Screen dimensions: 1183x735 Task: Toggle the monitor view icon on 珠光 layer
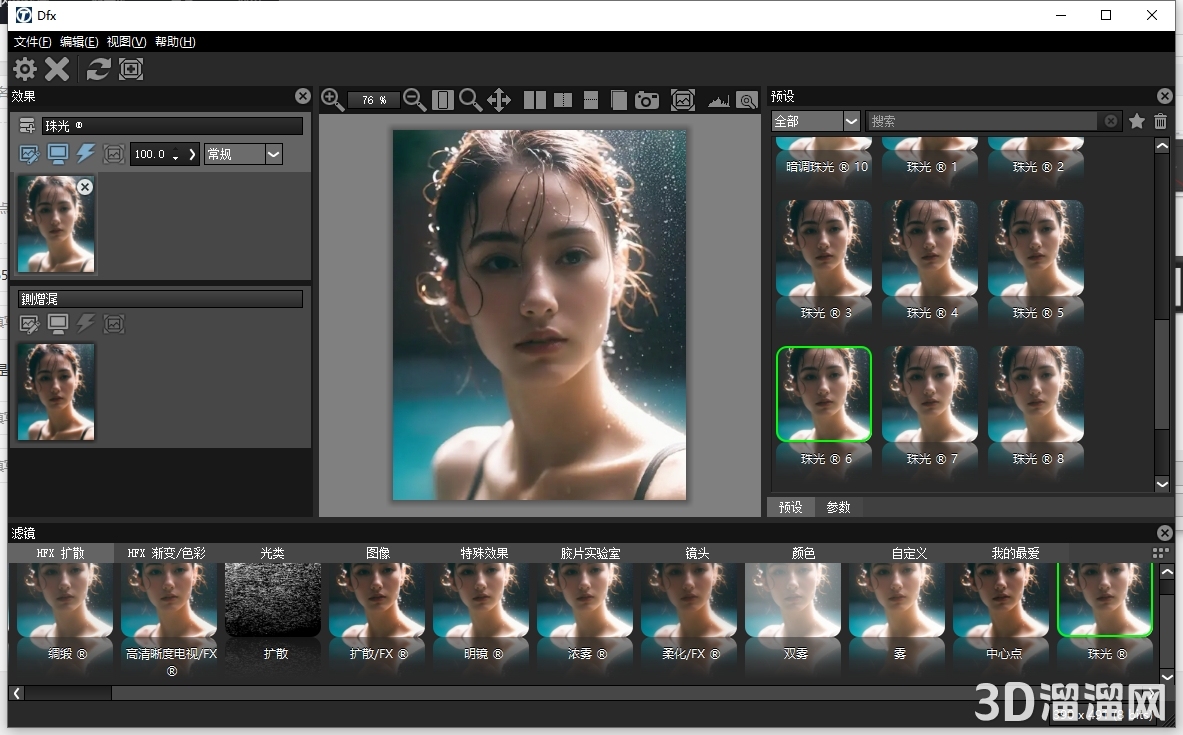57,154
